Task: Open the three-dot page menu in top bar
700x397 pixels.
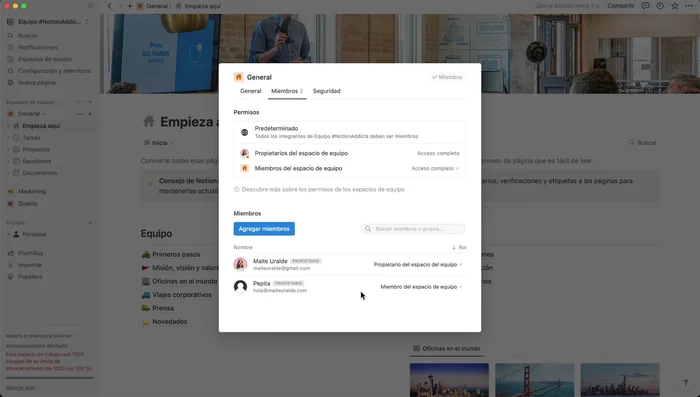Action: pos(689,6)
